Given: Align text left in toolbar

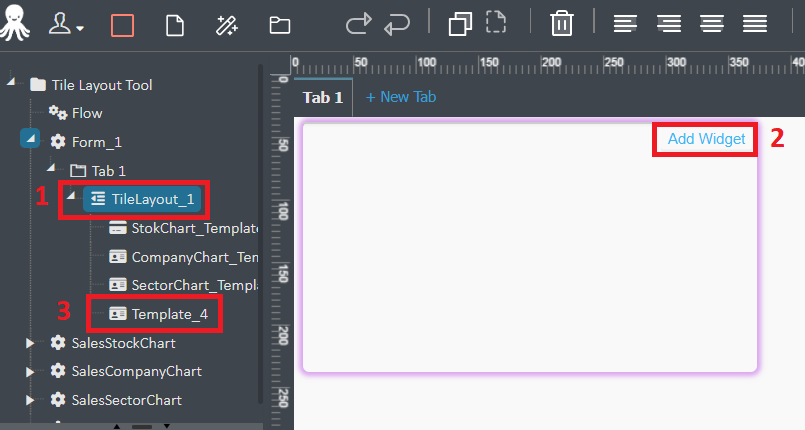Looking at the screenshot, I should (625, 24).
